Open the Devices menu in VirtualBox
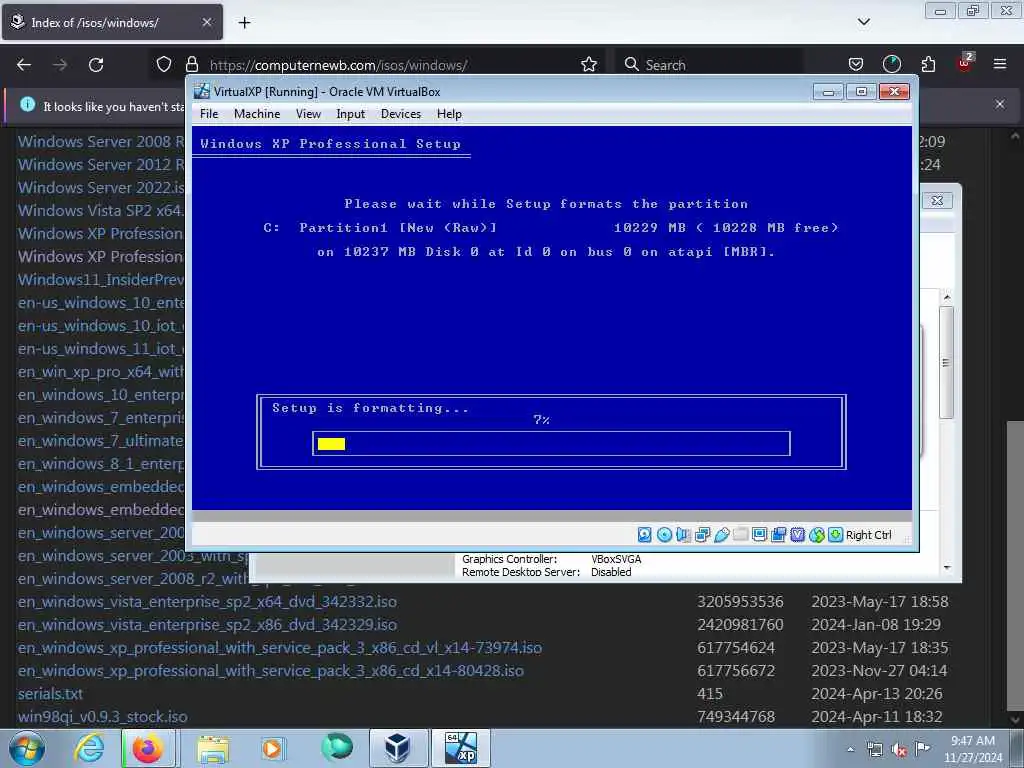The width and height of the screenshot is (1024, 768). pyautogui.click(x=401, y=114)
